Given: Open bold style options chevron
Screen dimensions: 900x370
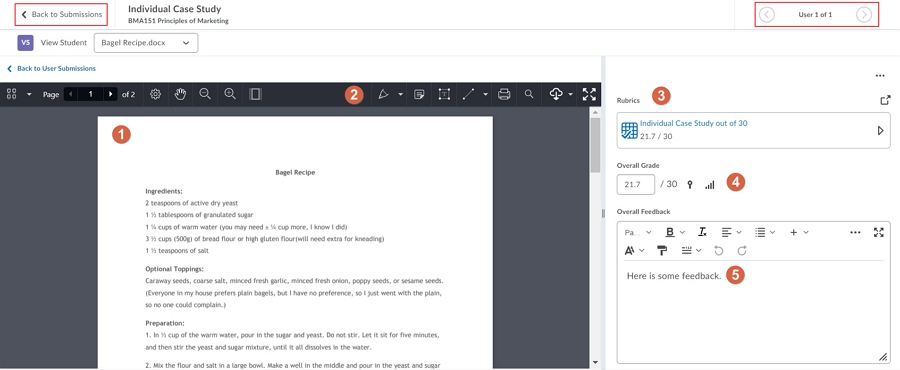Looking at the screenshot, I should (x=682, y=232).
